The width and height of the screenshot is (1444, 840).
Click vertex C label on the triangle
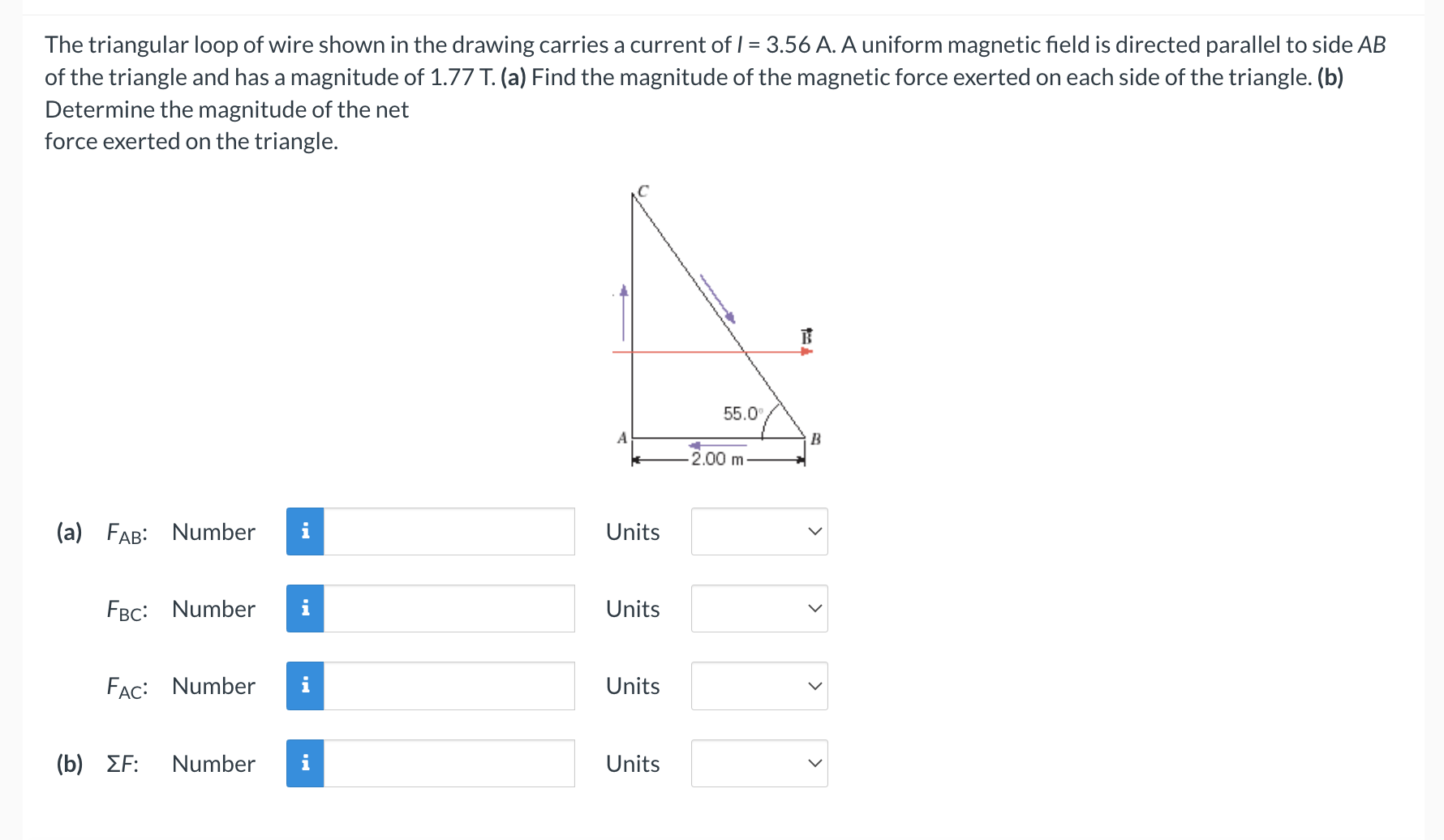tap(643, 191)
